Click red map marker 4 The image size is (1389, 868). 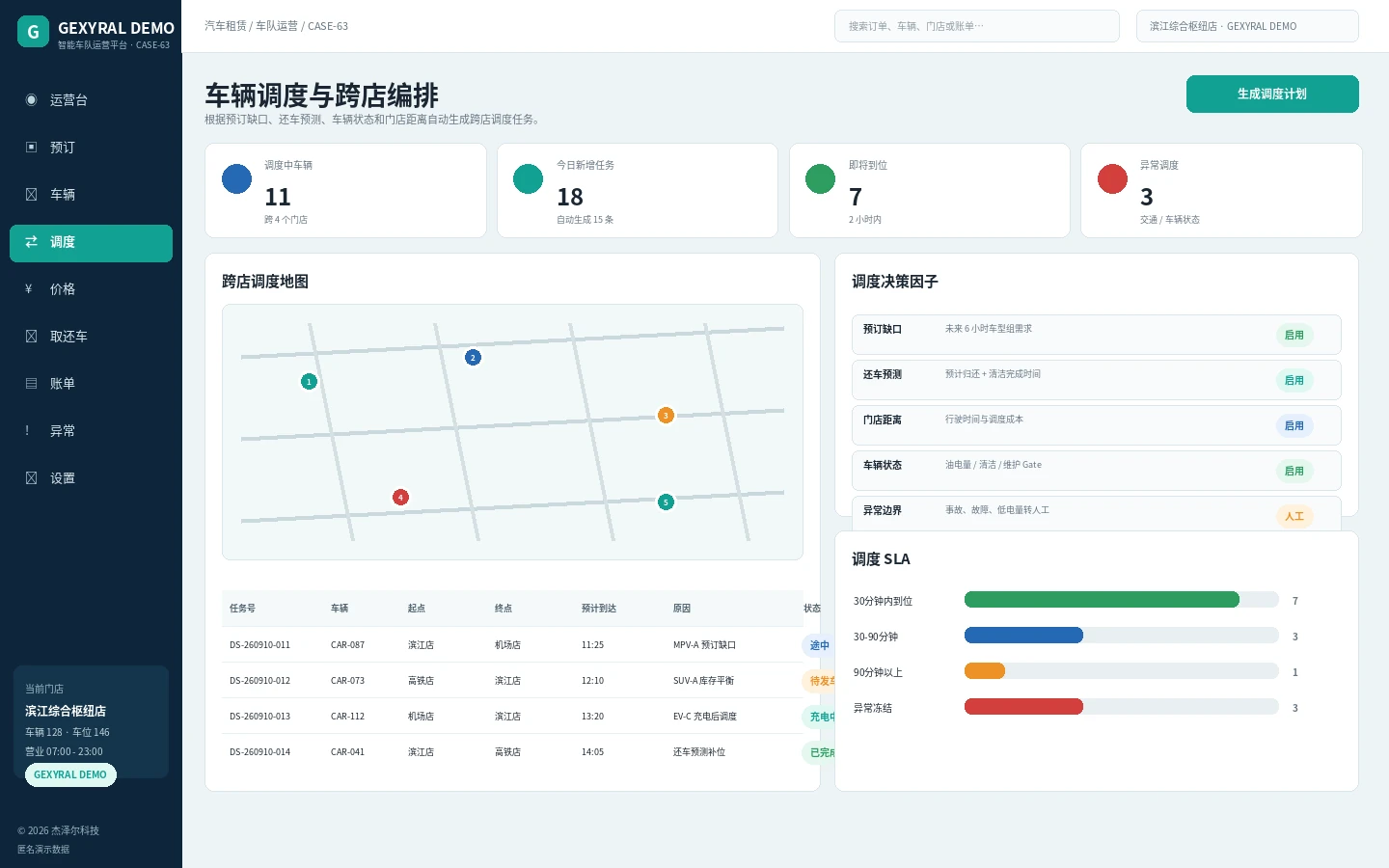400,498
